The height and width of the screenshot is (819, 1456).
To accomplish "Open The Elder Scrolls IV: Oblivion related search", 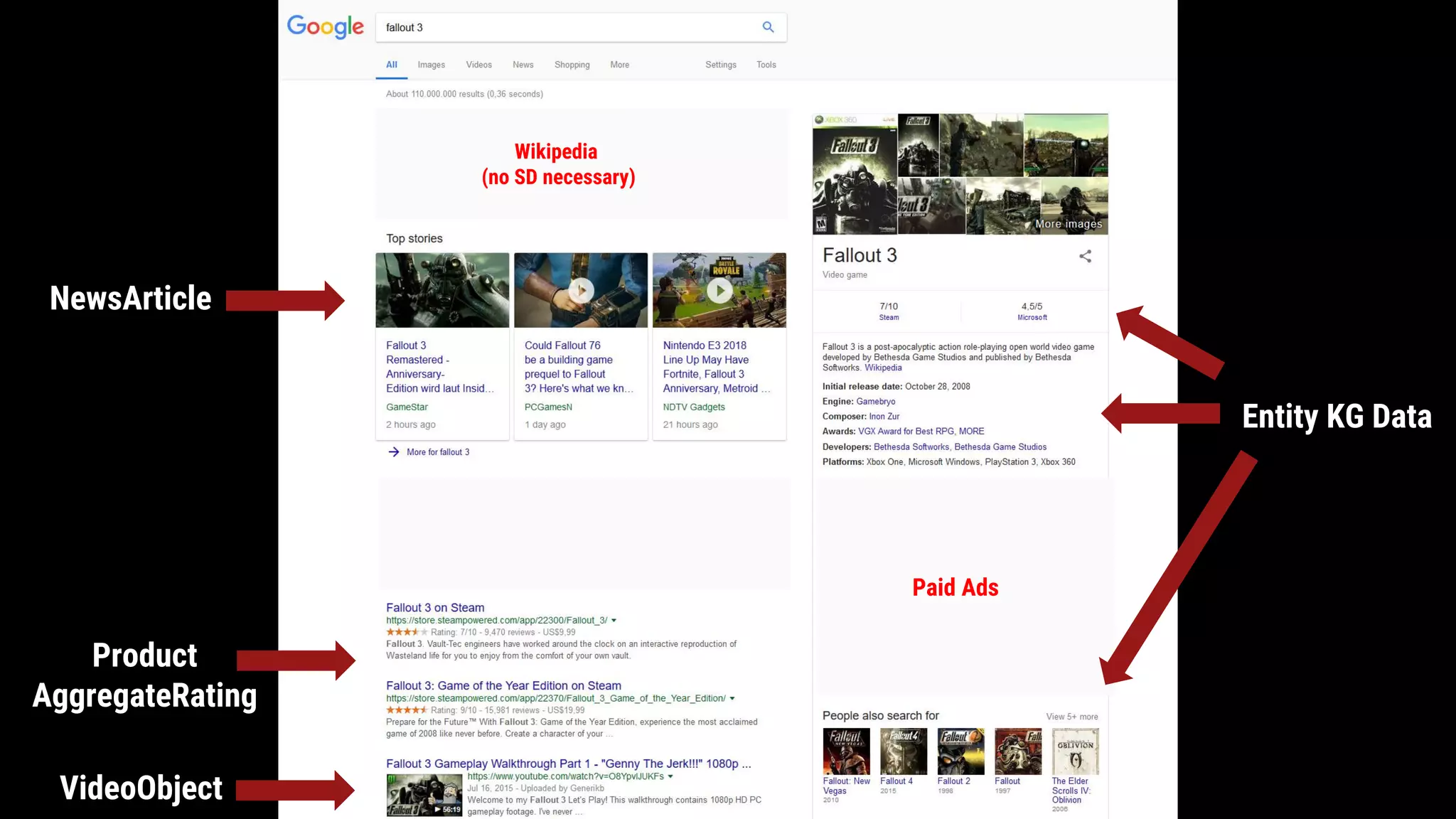I will (1075, 770).
